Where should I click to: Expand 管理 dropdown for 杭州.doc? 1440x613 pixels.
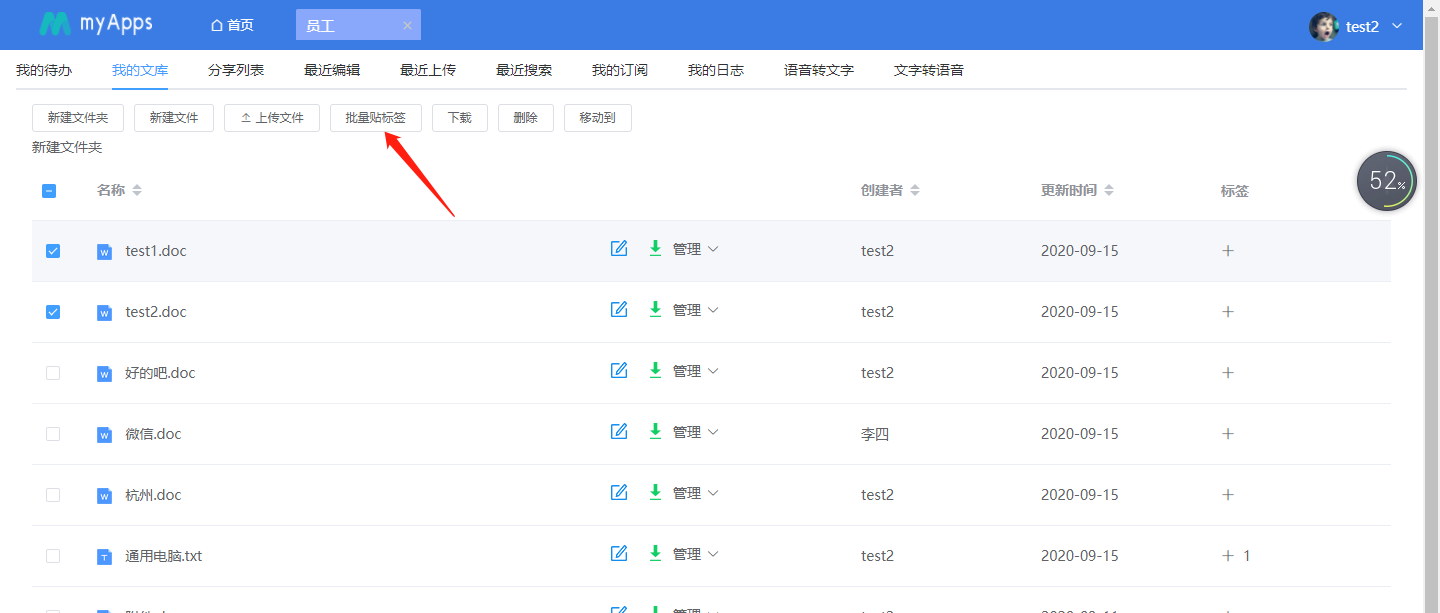point(696,494)
